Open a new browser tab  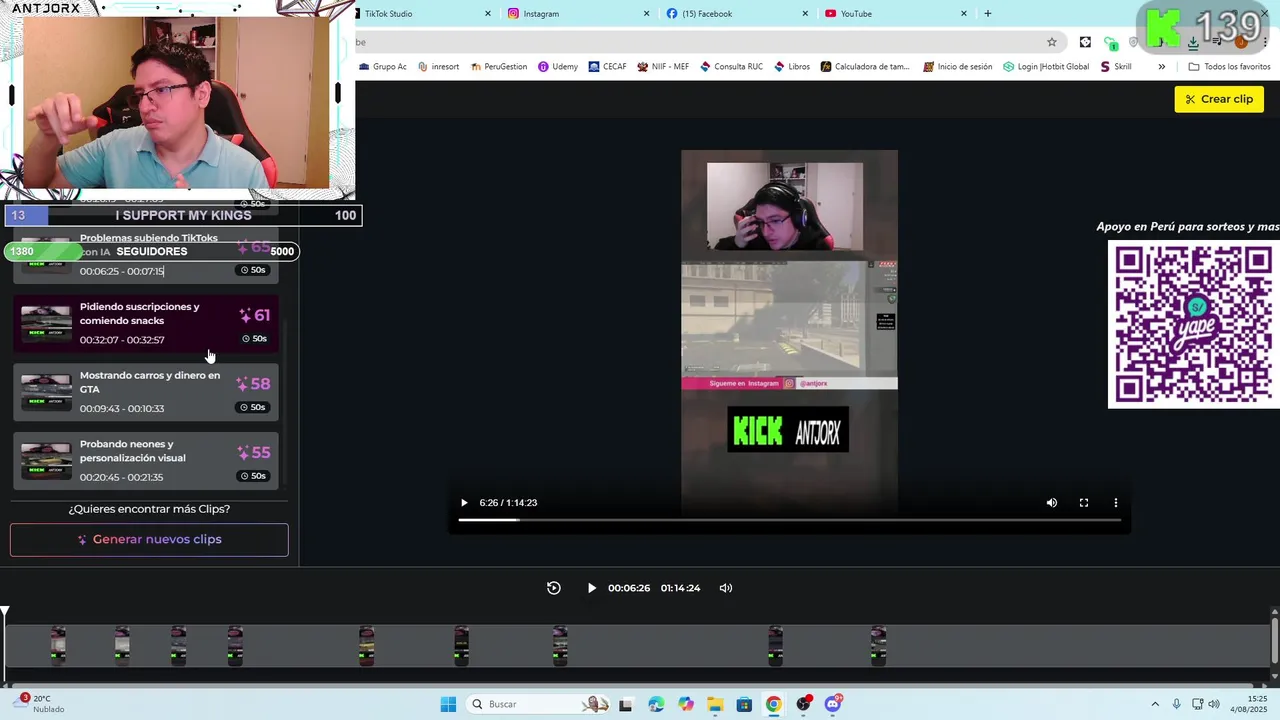(x=988, y=14)
